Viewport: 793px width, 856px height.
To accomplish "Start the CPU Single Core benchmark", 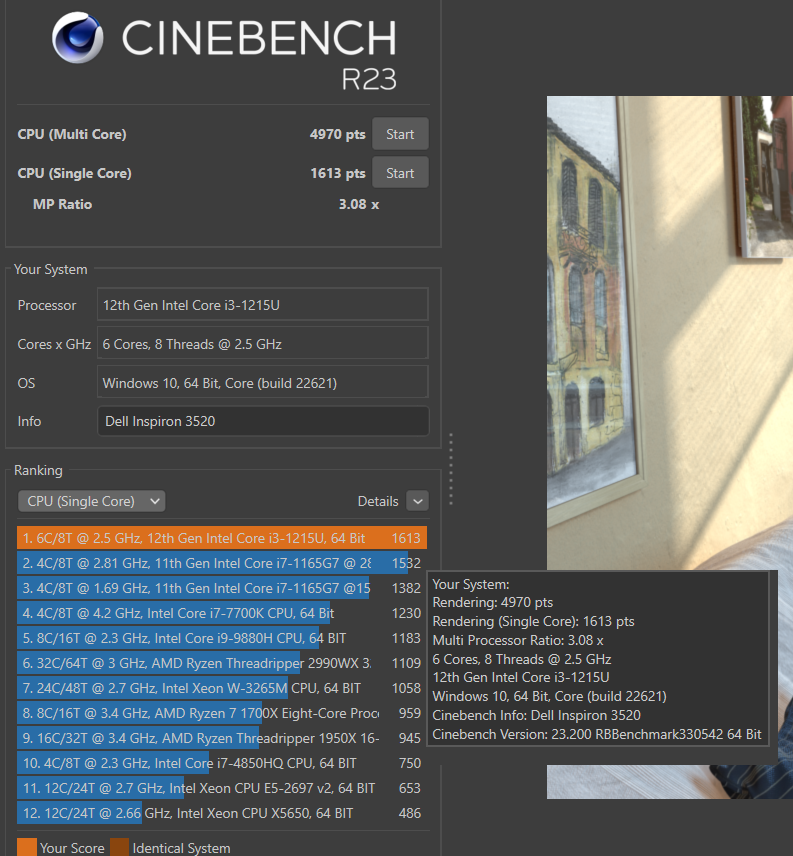I will click(400, 173).
